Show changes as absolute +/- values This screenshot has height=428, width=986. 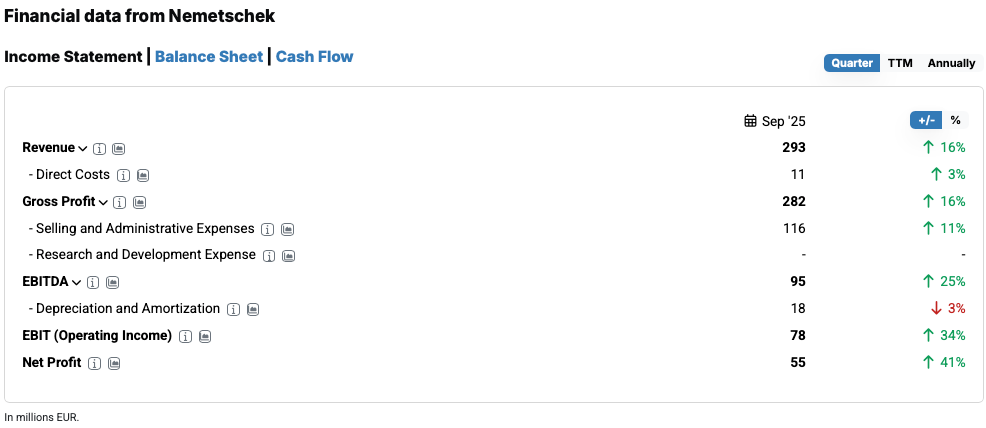pyautogui.click(x=926, y=120)
